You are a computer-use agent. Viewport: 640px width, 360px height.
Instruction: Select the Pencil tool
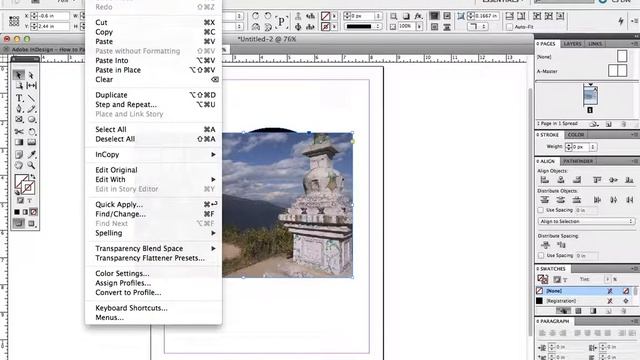31,109
